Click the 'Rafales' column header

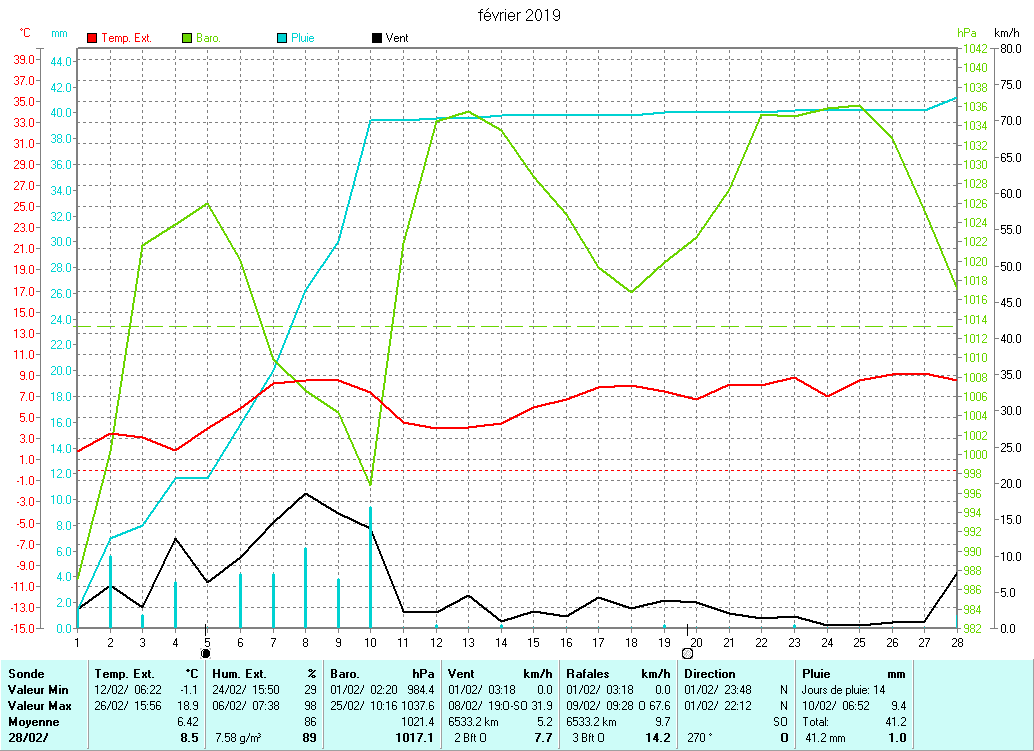point(590,674)
